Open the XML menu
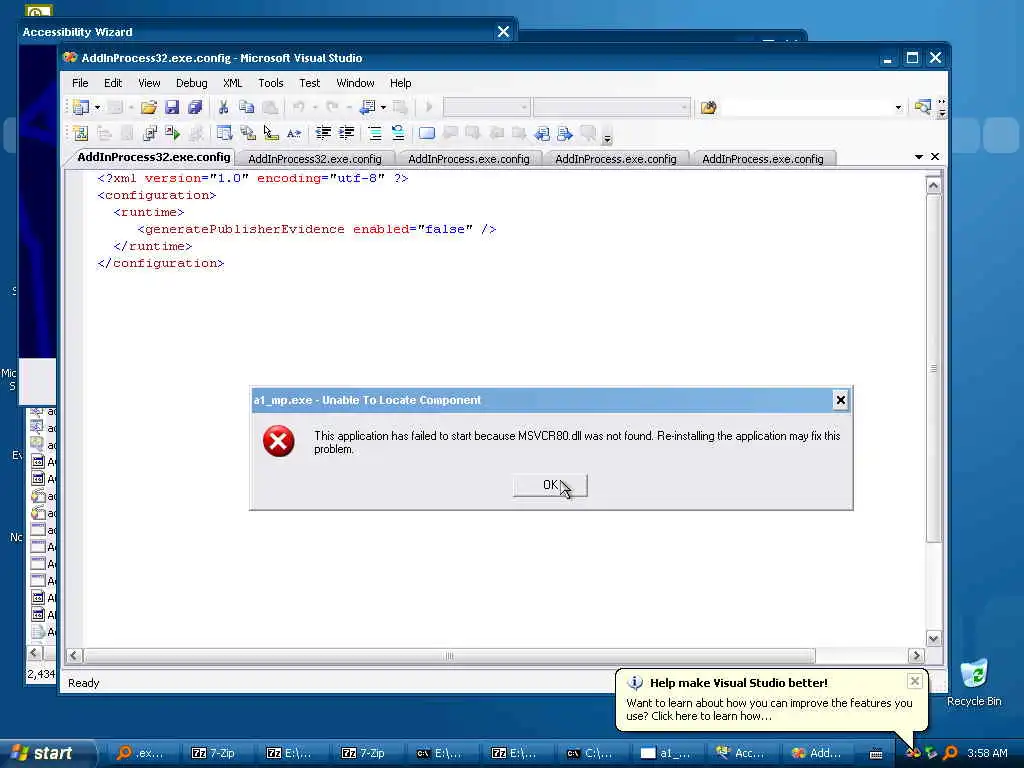The height and width of the screenshot is (768, 1024). pyautogui.click(x=232, y=83)
